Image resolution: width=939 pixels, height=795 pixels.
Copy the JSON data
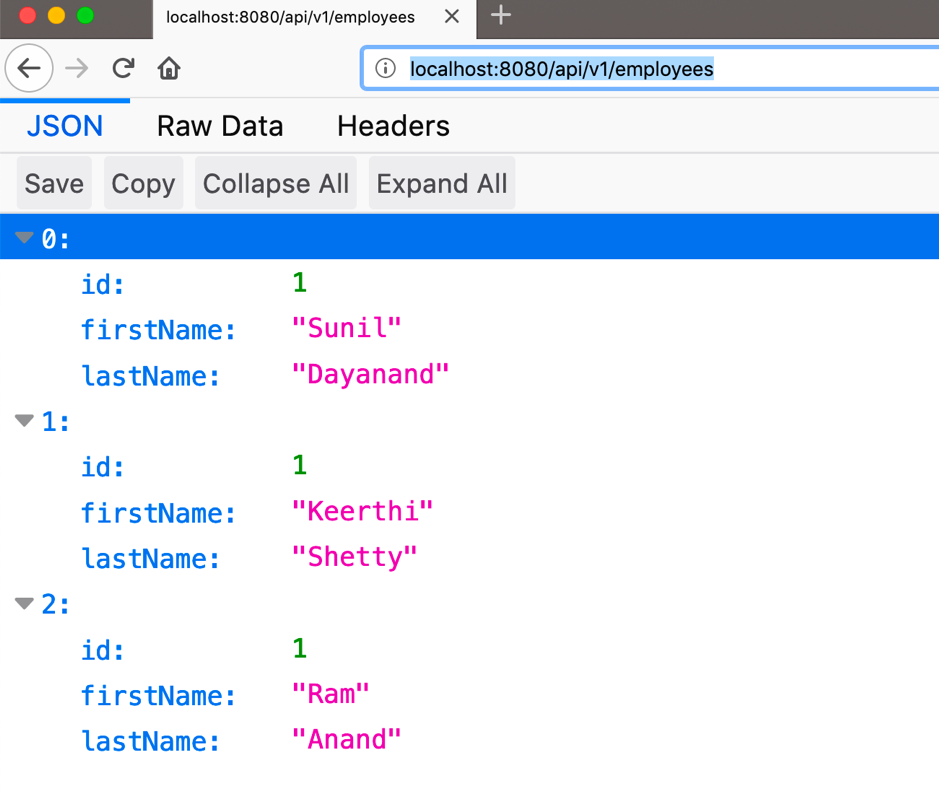[x=143, y=183]
